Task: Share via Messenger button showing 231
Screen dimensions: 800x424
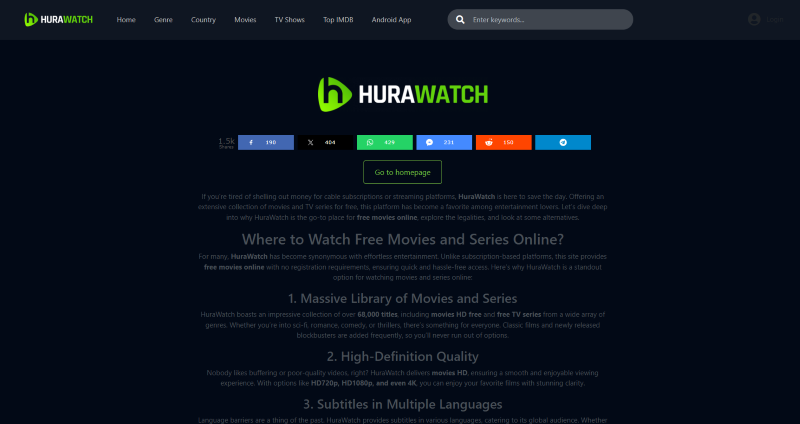Action: tap(444, 142)
